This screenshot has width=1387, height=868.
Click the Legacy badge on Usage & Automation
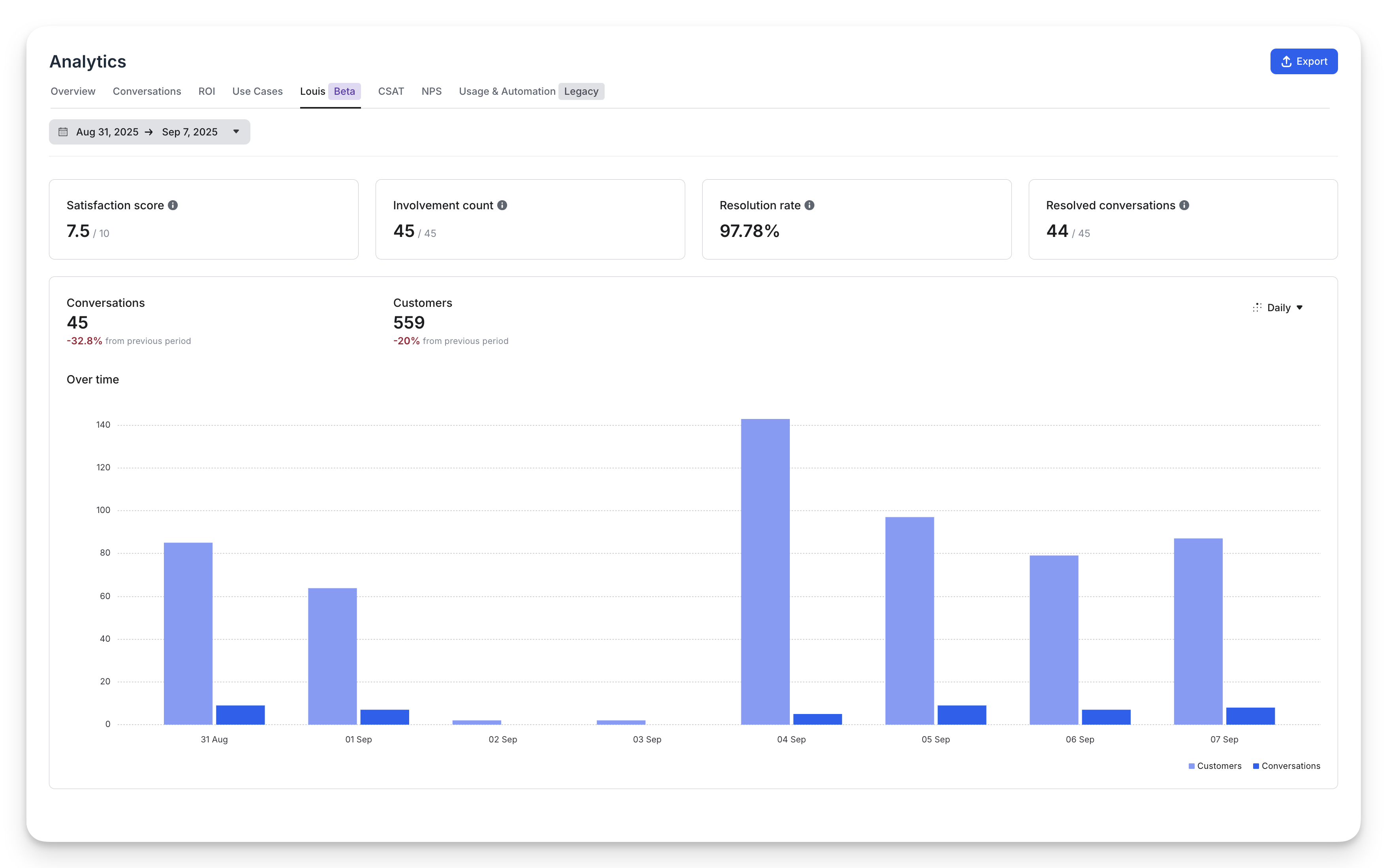pyautogui.click(x=581, y=91)
